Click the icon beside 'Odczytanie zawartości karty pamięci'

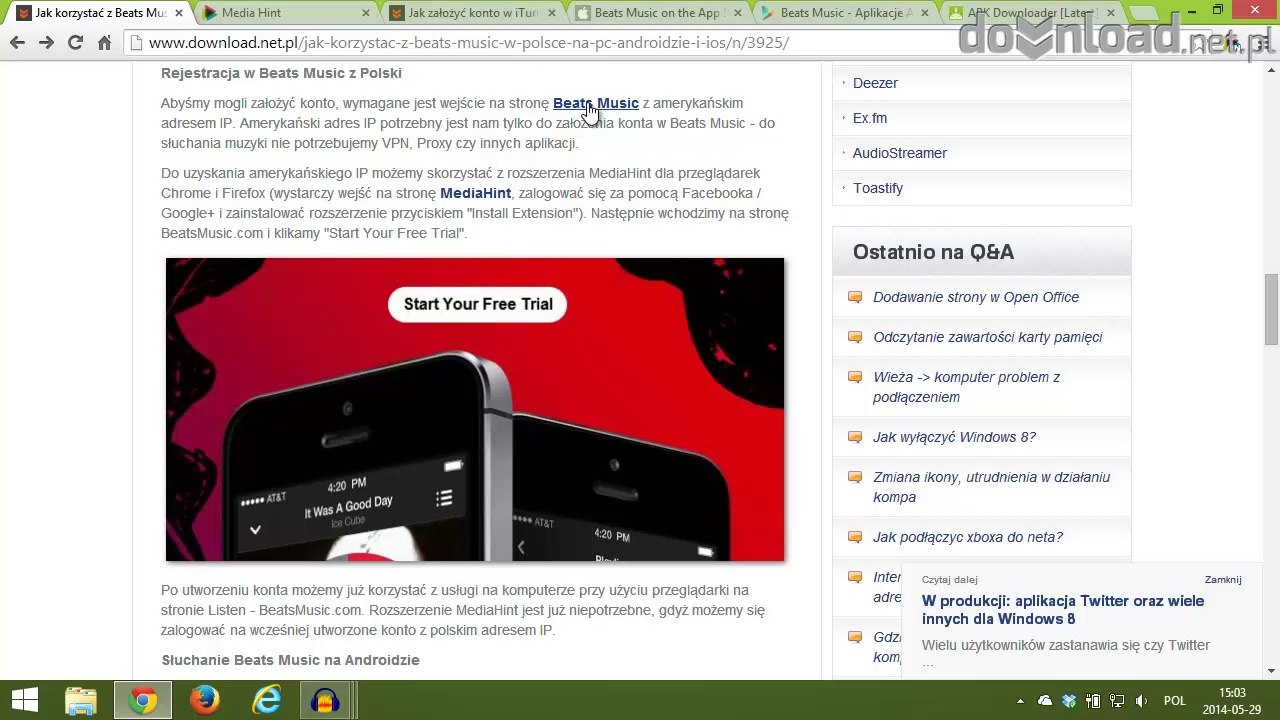[x=855, y=337]
